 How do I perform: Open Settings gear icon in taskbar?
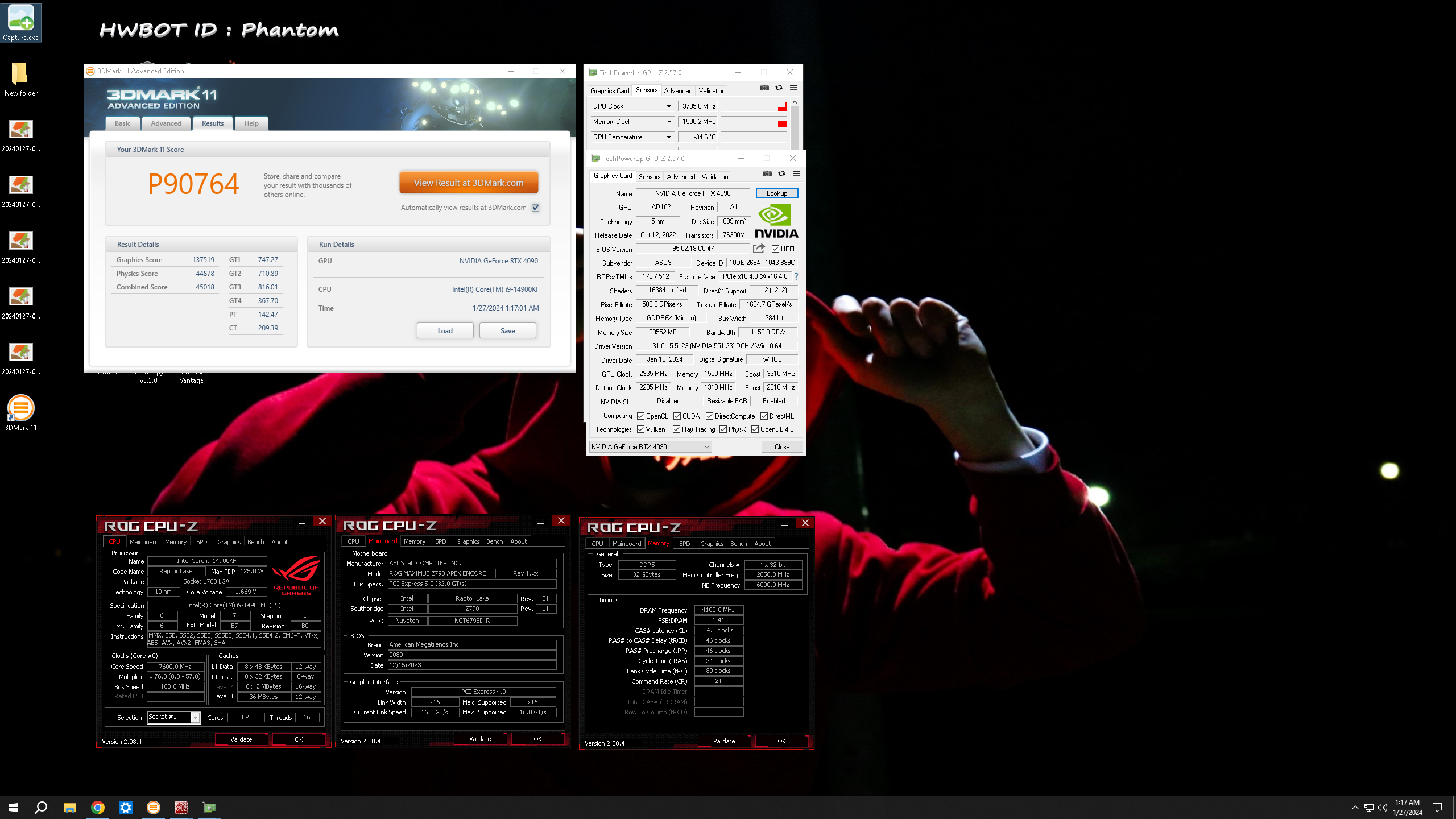[126, 808]
